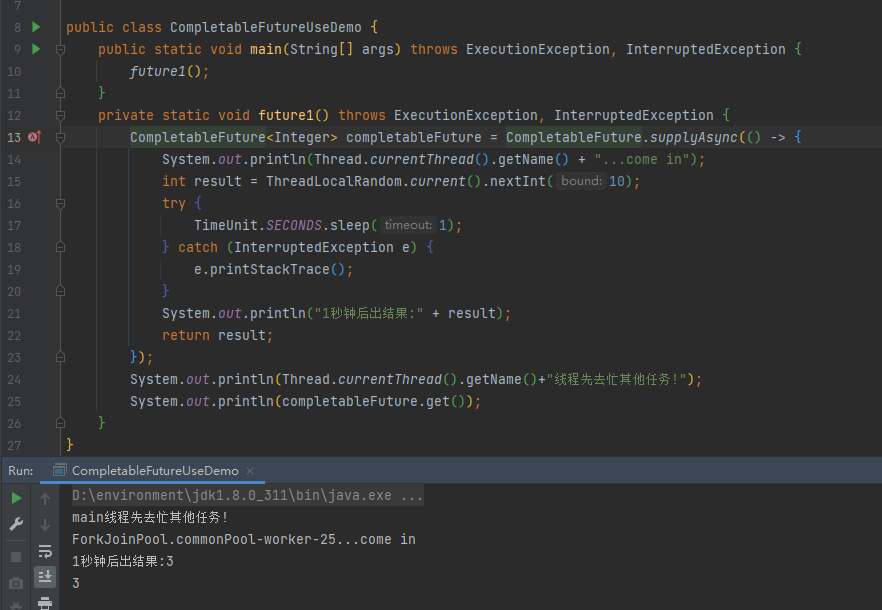Toggle scroll-to-end in the console

tap(44, 575)
